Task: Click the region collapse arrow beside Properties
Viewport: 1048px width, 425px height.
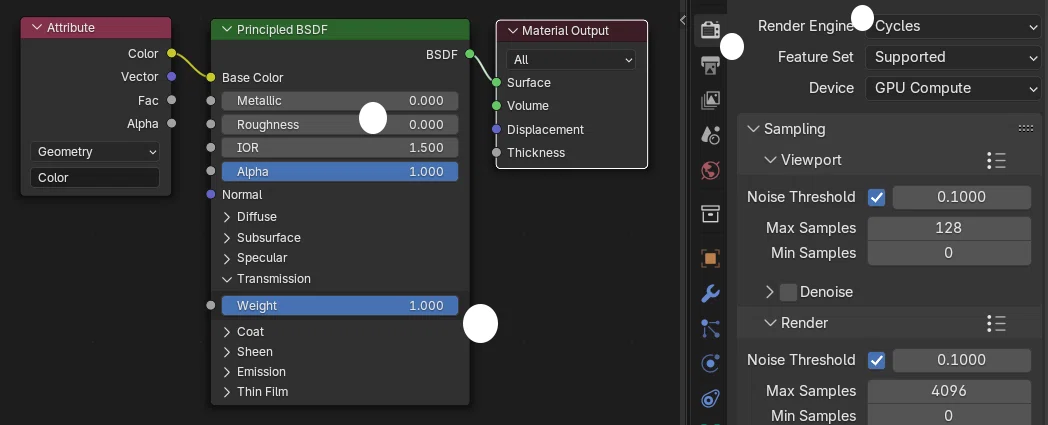Action: [682, 20]
